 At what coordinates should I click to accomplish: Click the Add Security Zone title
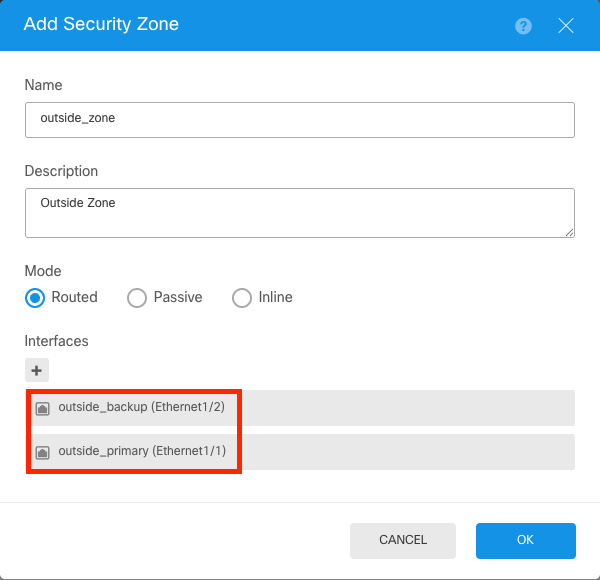pos(101,24)
